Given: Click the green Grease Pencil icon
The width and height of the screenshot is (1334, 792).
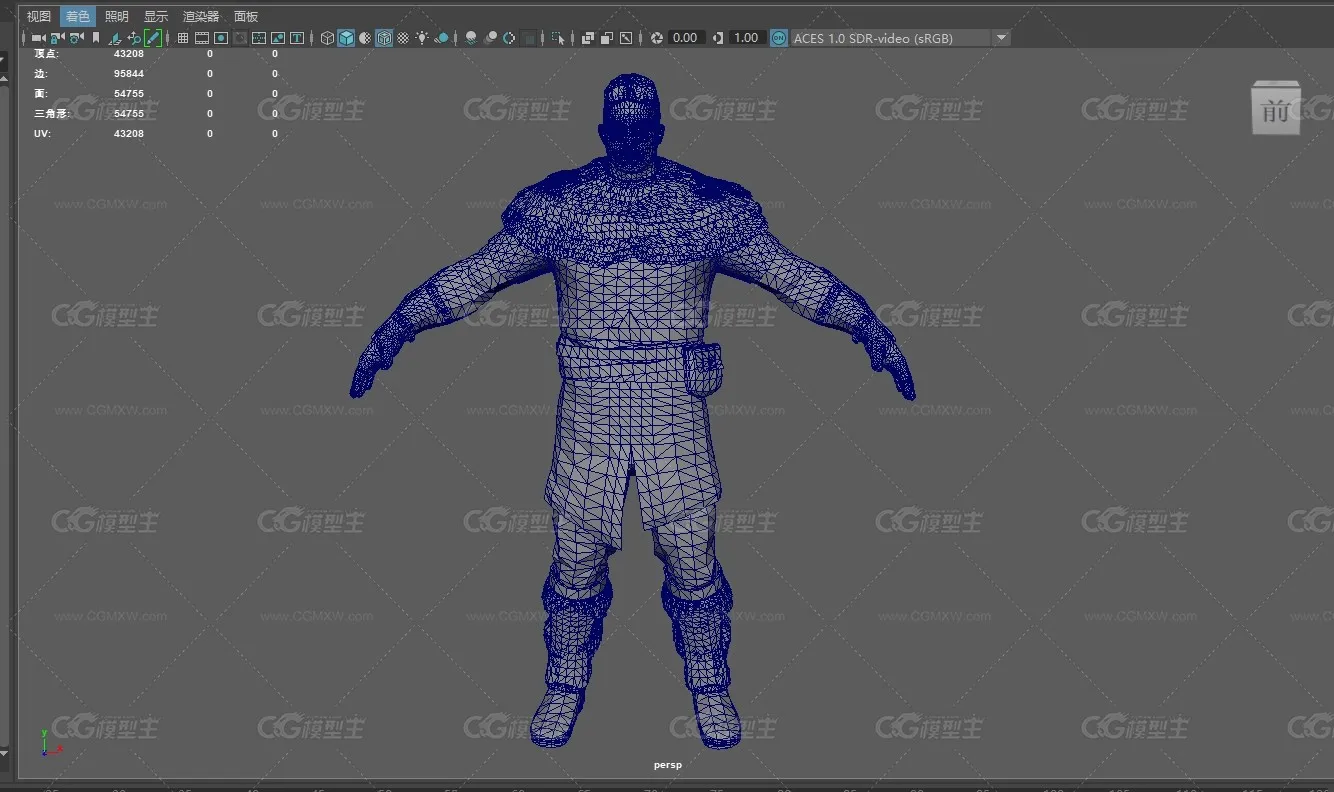Looking at the screenshot, I should pos(153,38).
